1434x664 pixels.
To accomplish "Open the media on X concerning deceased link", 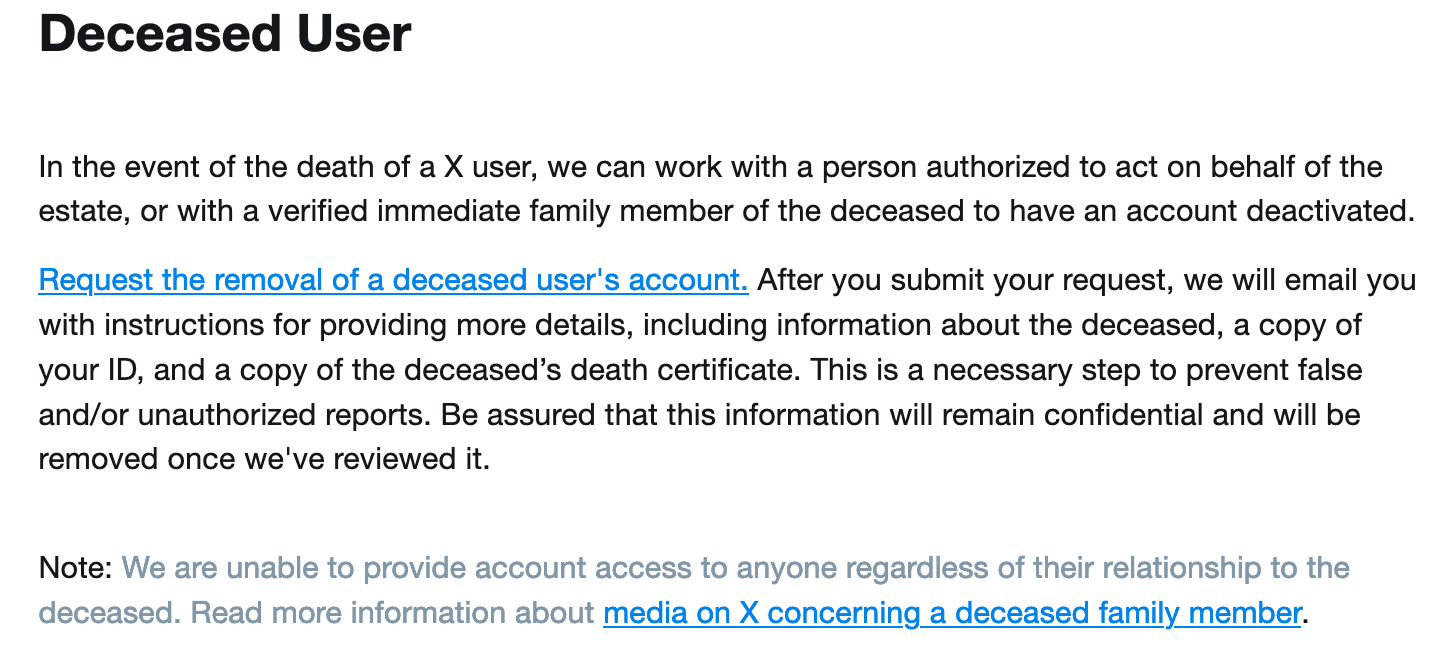I will 952,612.
